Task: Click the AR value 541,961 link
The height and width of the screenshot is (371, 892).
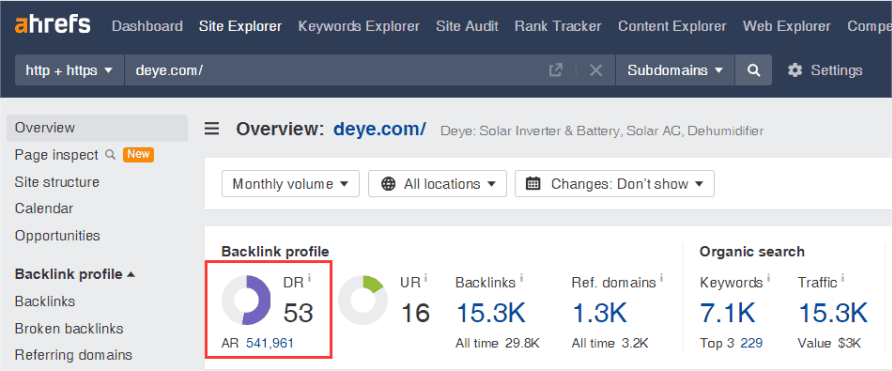Action: tap(270, 343)
